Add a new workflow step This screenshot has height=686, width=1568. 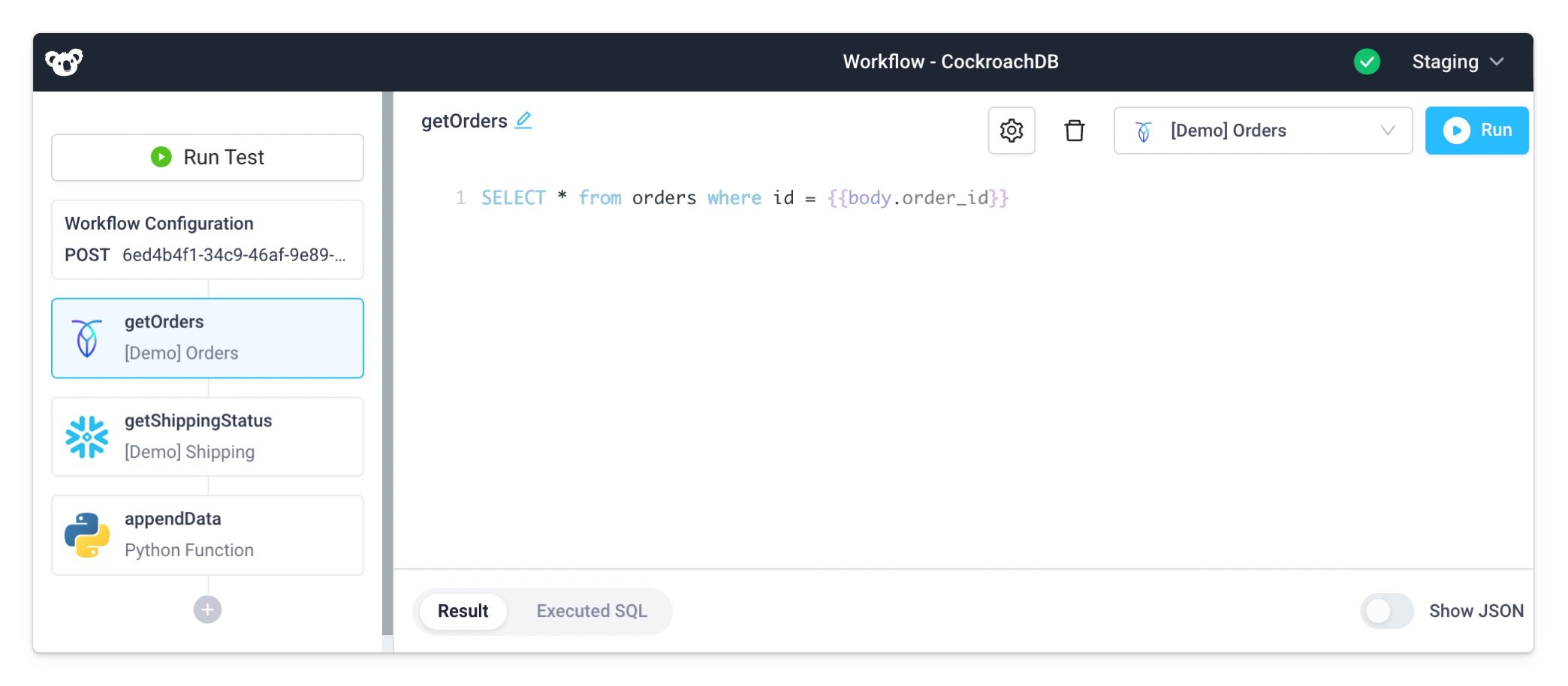tap(207, 609)
